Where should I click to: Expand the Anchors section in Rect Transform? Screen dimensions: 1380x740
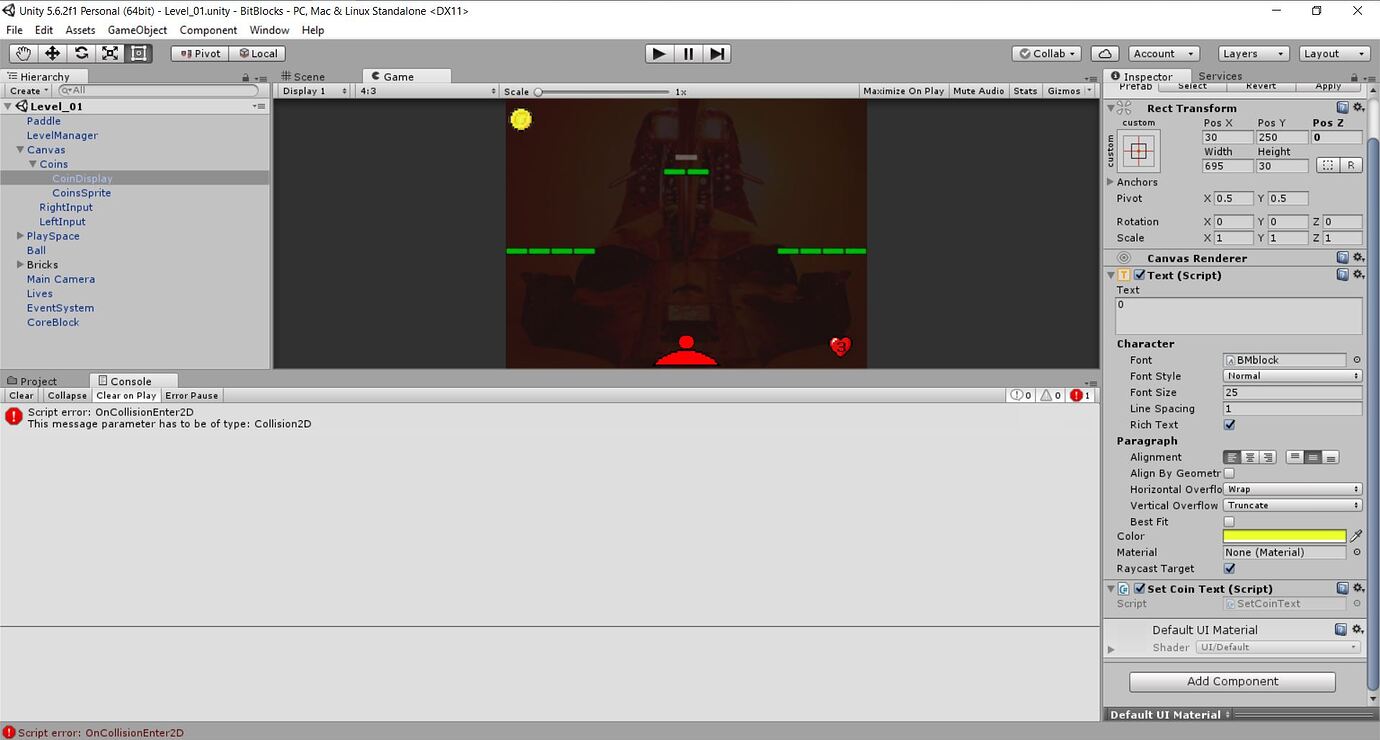pos(1110,182)
